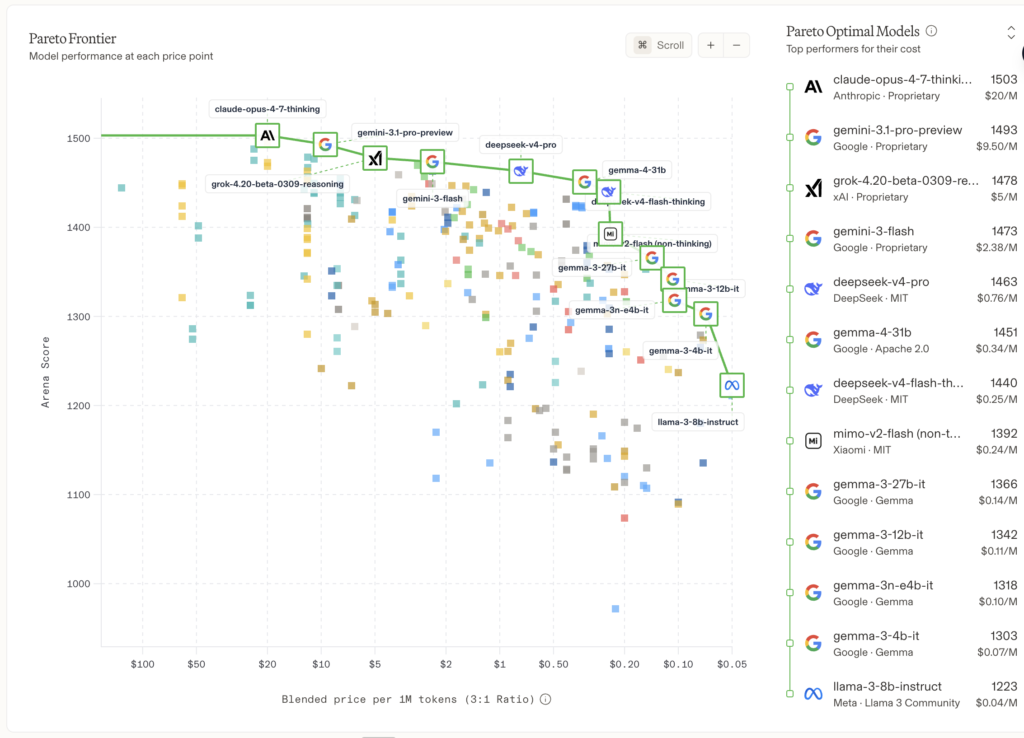Click the Google · Apache 2.0 license text
This screenshot has height=738, width=1024.
coord(881,349)
